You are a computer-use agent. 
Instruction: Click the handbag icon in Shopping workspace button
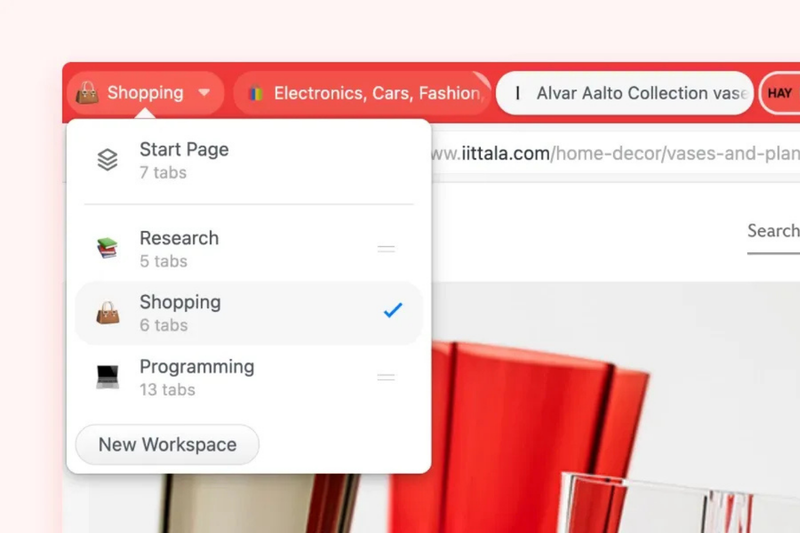87,93
